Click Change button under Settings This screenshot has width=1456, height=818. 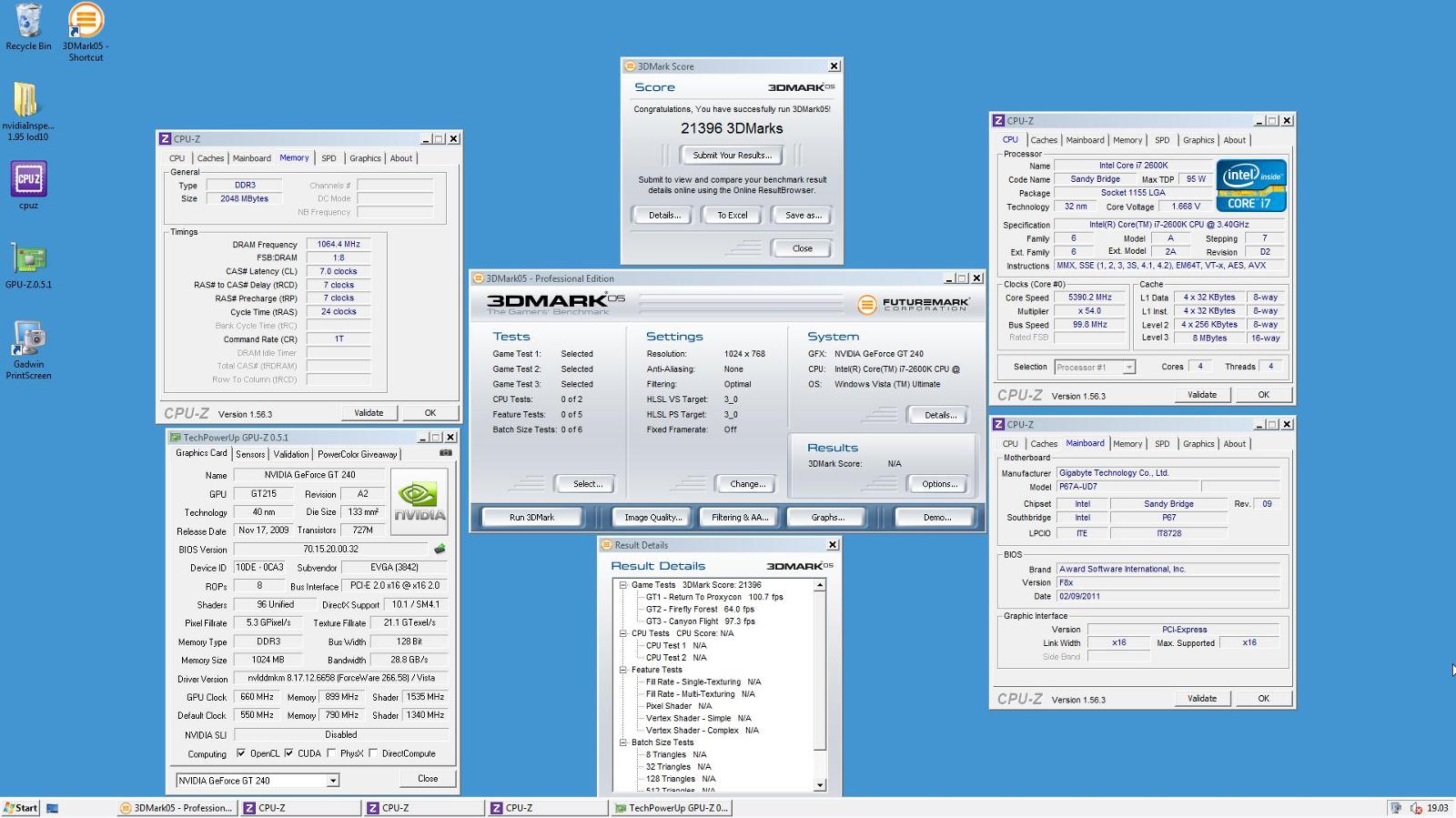(747, 484)
